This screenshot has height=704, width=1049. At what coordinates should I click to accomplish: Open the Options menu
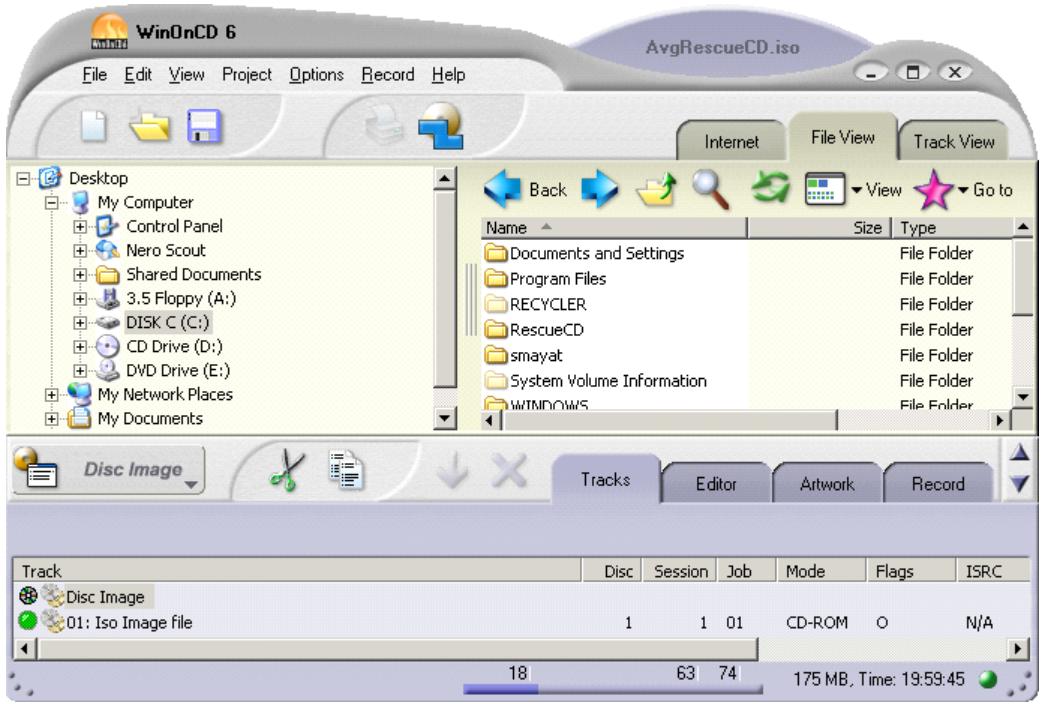[316, 74]
